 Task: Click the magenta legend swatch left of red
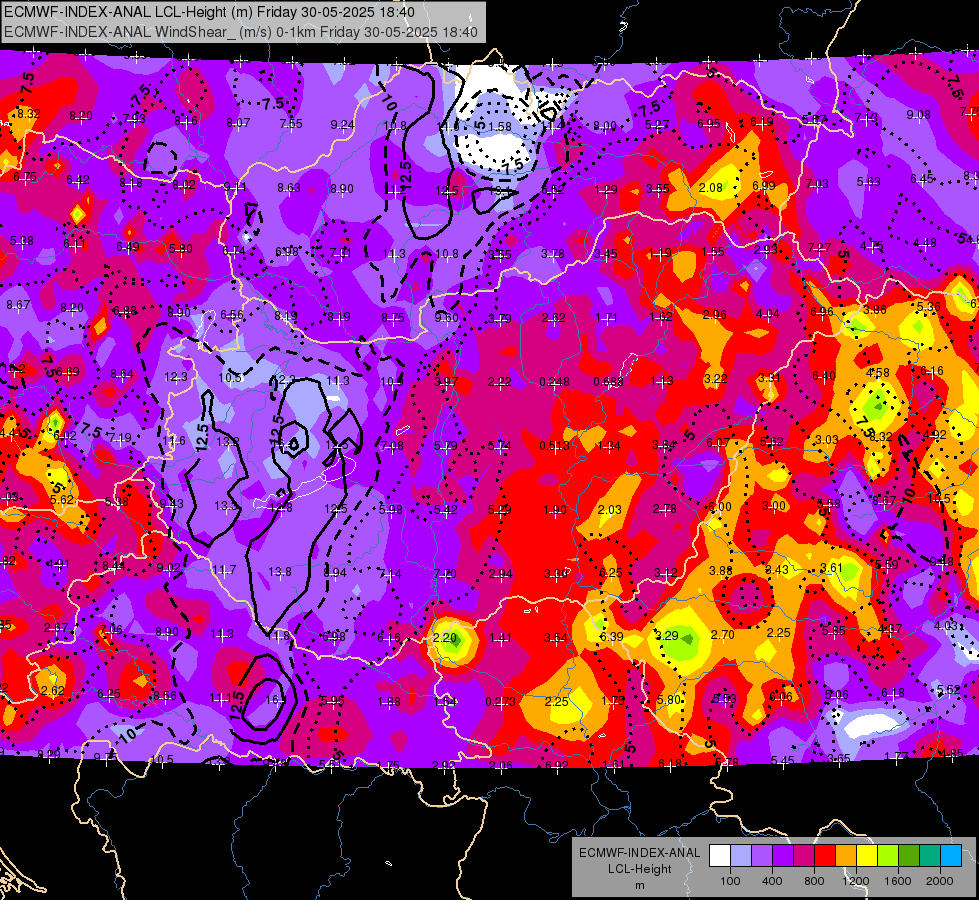tap(804, 856)
